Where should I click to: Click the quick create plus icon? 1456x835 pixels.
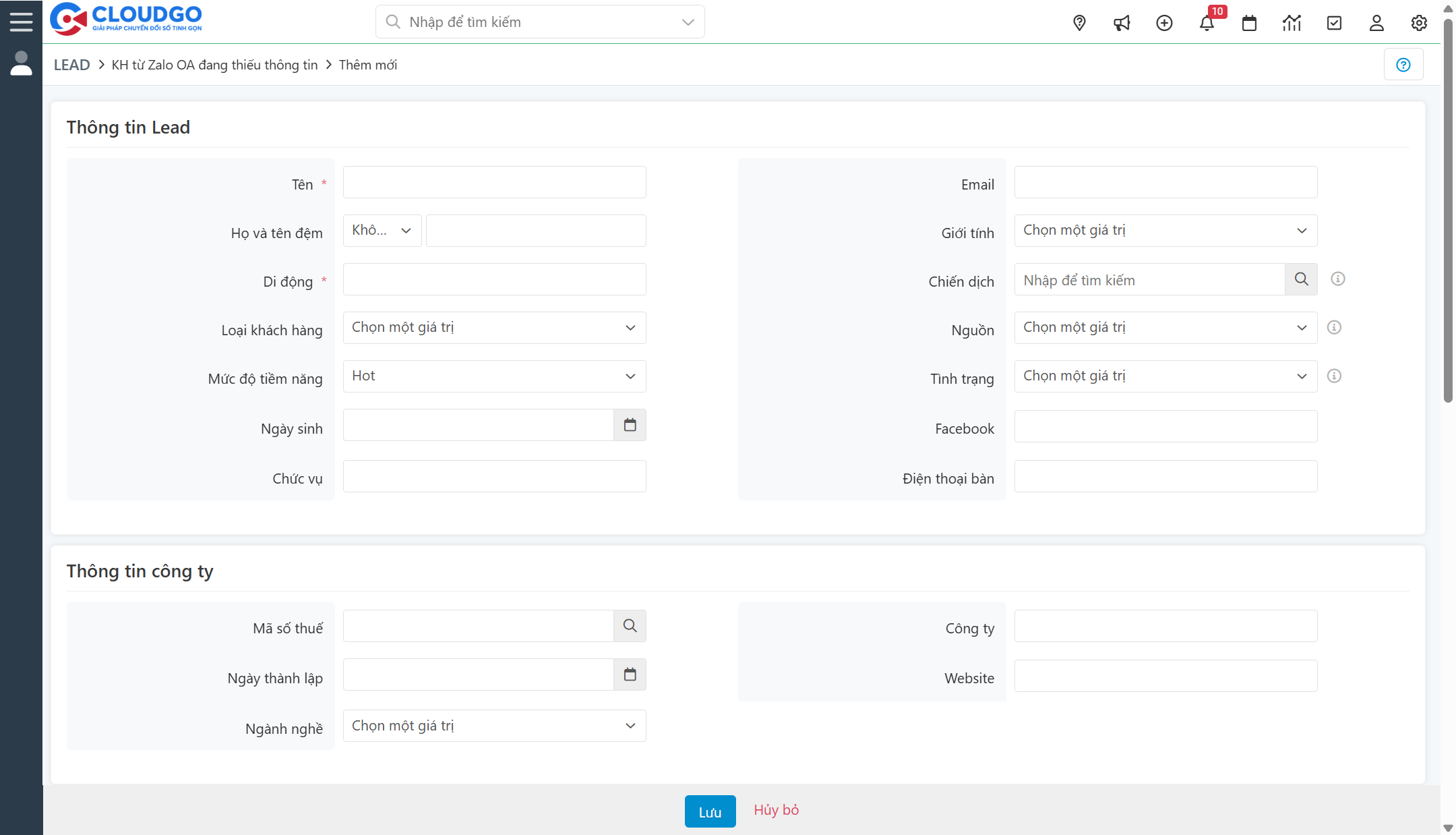1164,23
